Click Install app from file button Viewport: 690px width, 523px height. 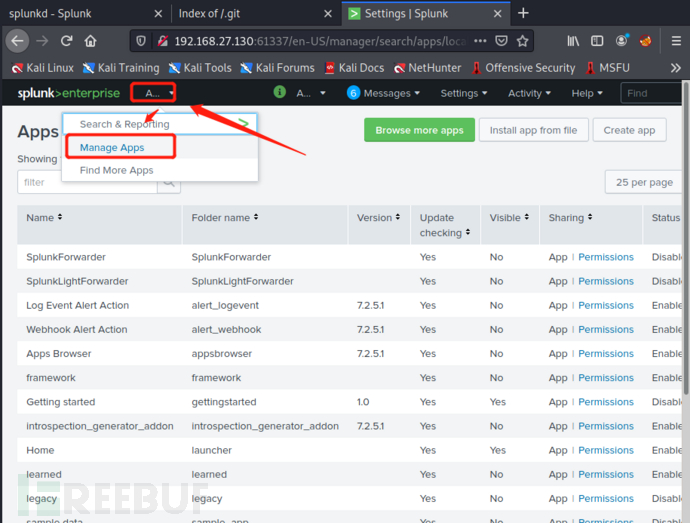(533, 130)
